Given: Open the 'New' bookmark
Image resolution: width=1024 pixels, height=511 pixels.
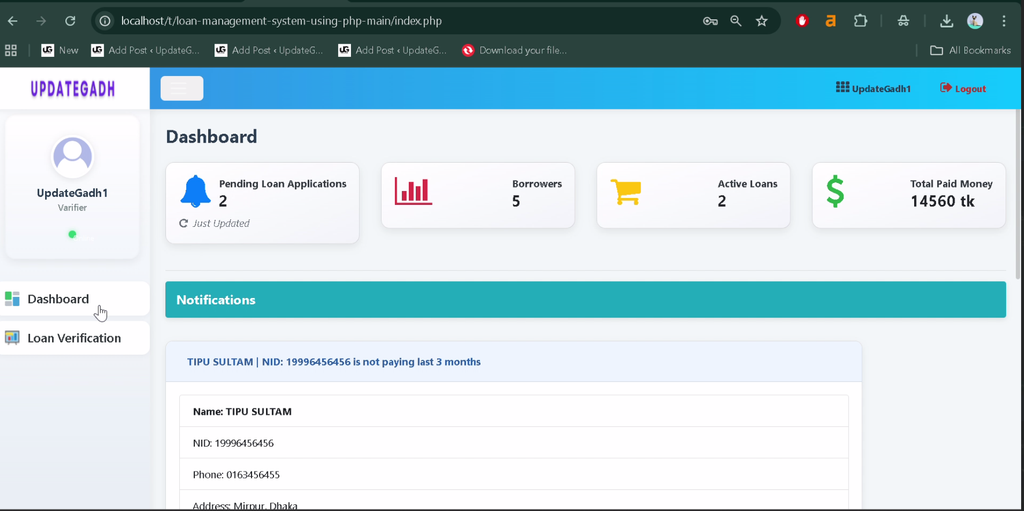Looking at the screenshot, I should point(59,50).
